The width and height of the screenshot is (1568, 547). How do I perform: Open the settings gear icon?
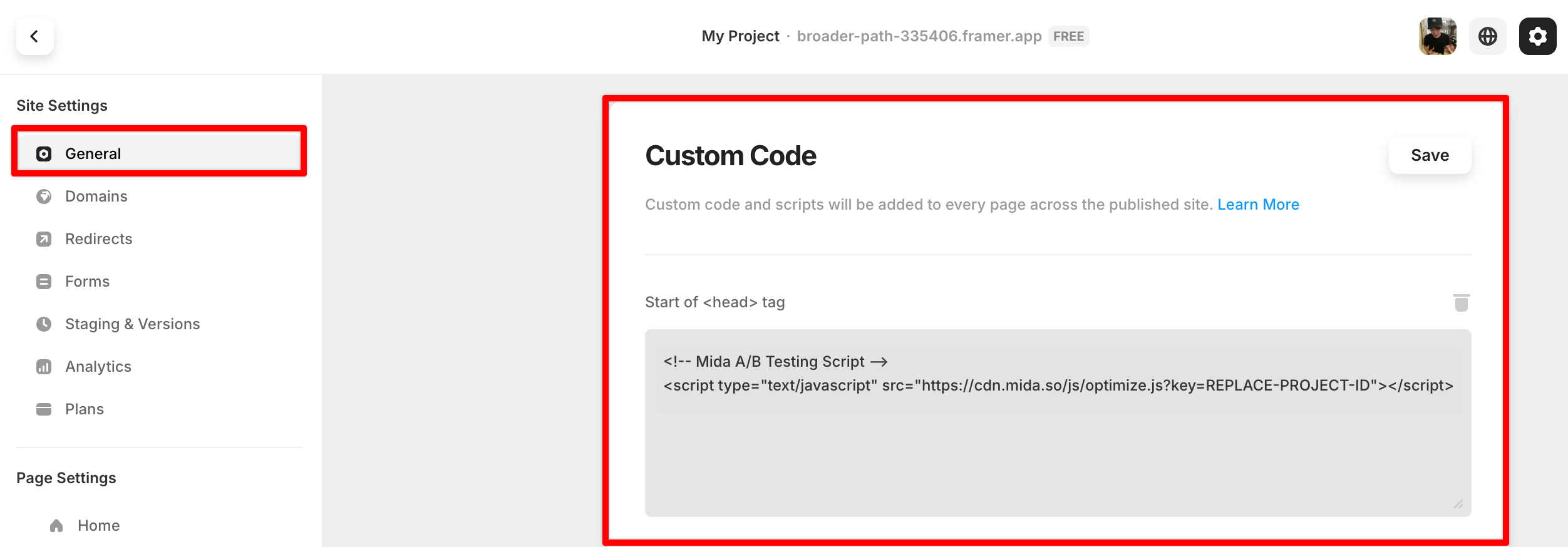(1537, 36)
